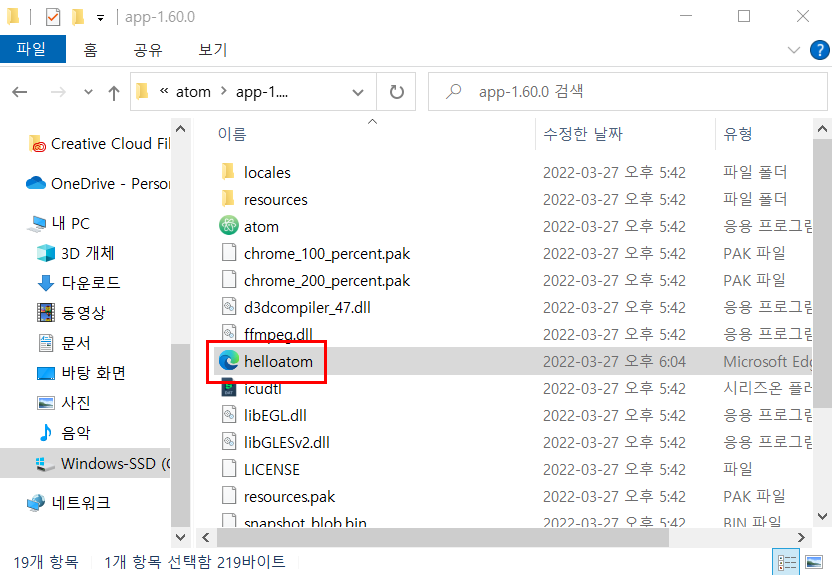Open OneDrive - Personal in navigation pane
832x575 pixels.
[98, 184]
